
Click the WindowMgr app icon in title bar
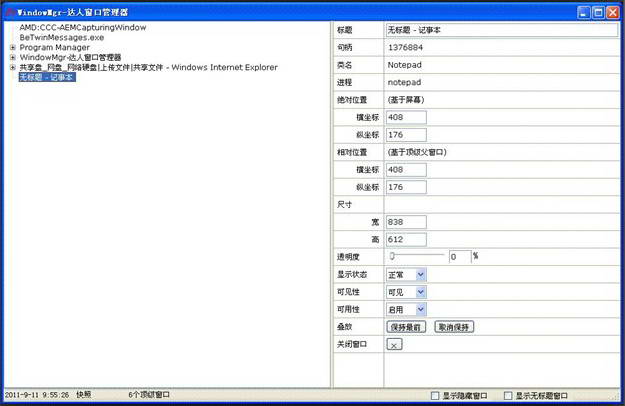point(10,12)
